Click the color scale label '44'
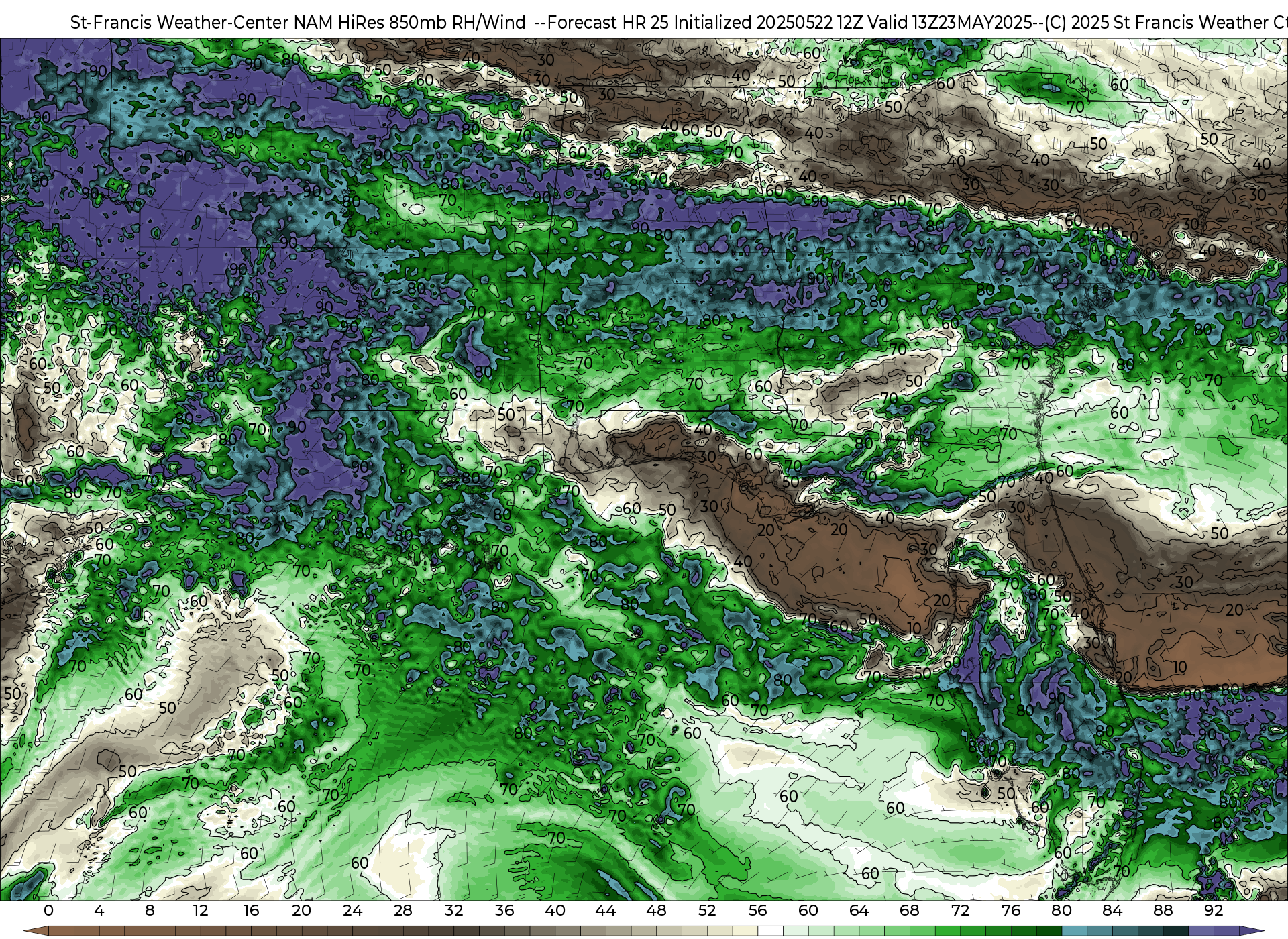Viewport: 1288px width, 939px height. coord(606,910)
